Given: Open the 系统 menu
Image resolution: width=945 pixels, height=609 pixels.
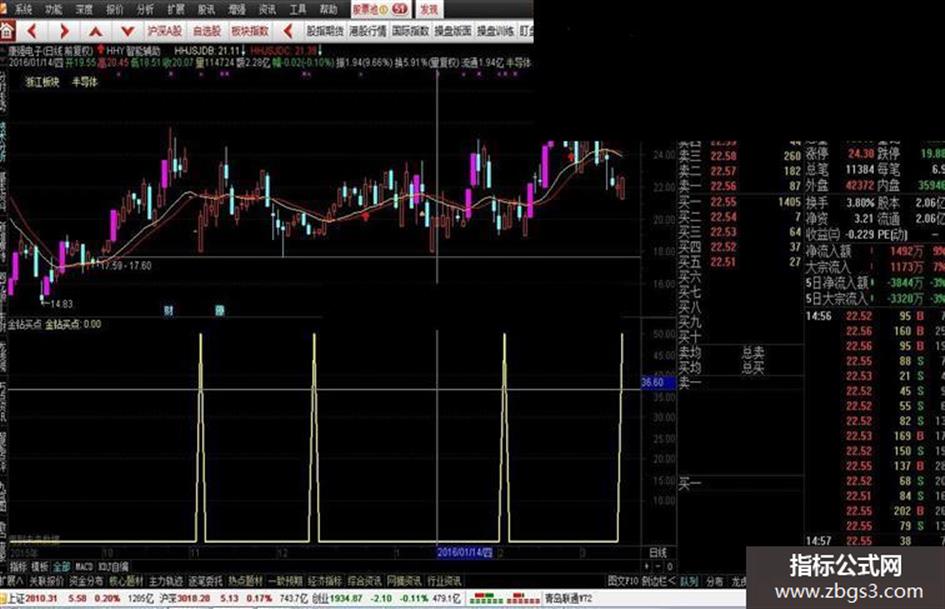Looking at the screenshot, I should click(x=24, y=9).
